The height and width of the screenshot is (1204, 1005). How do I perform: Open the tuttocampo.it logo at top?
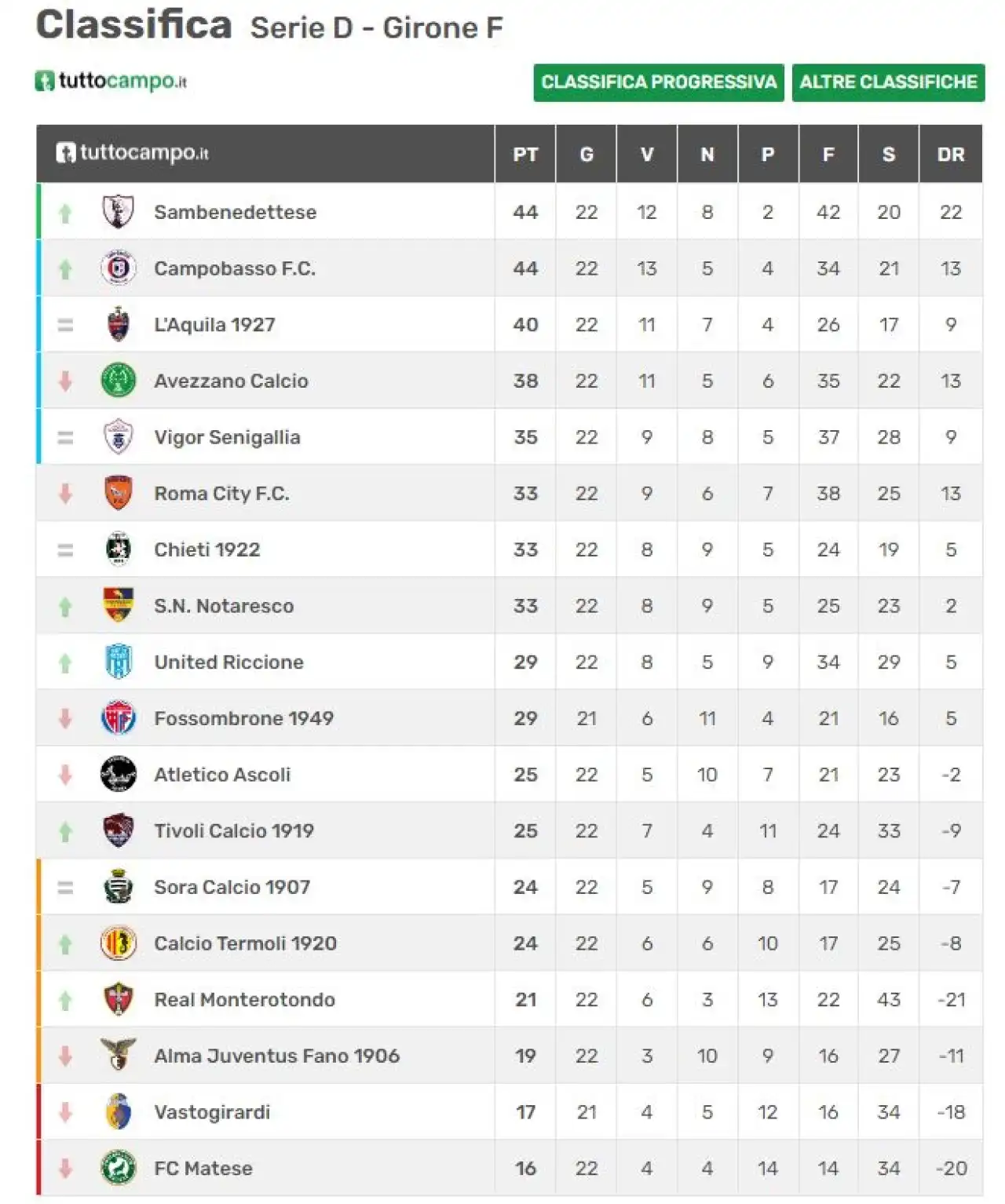pyautogui.click(x=111, y=81)
